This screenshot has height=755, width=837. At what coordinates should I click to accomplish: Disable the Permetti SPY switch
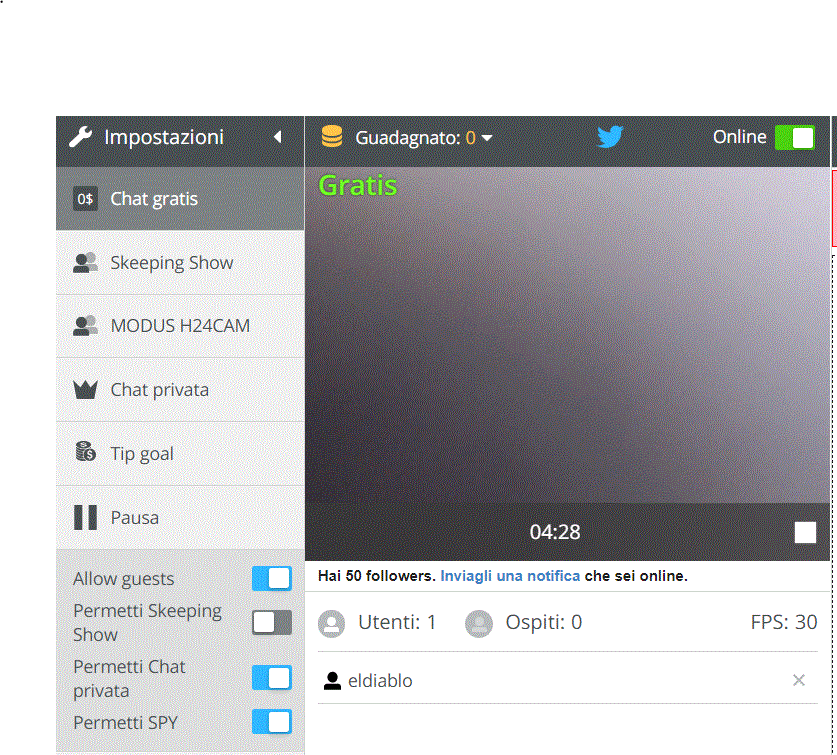click(272, 722)
